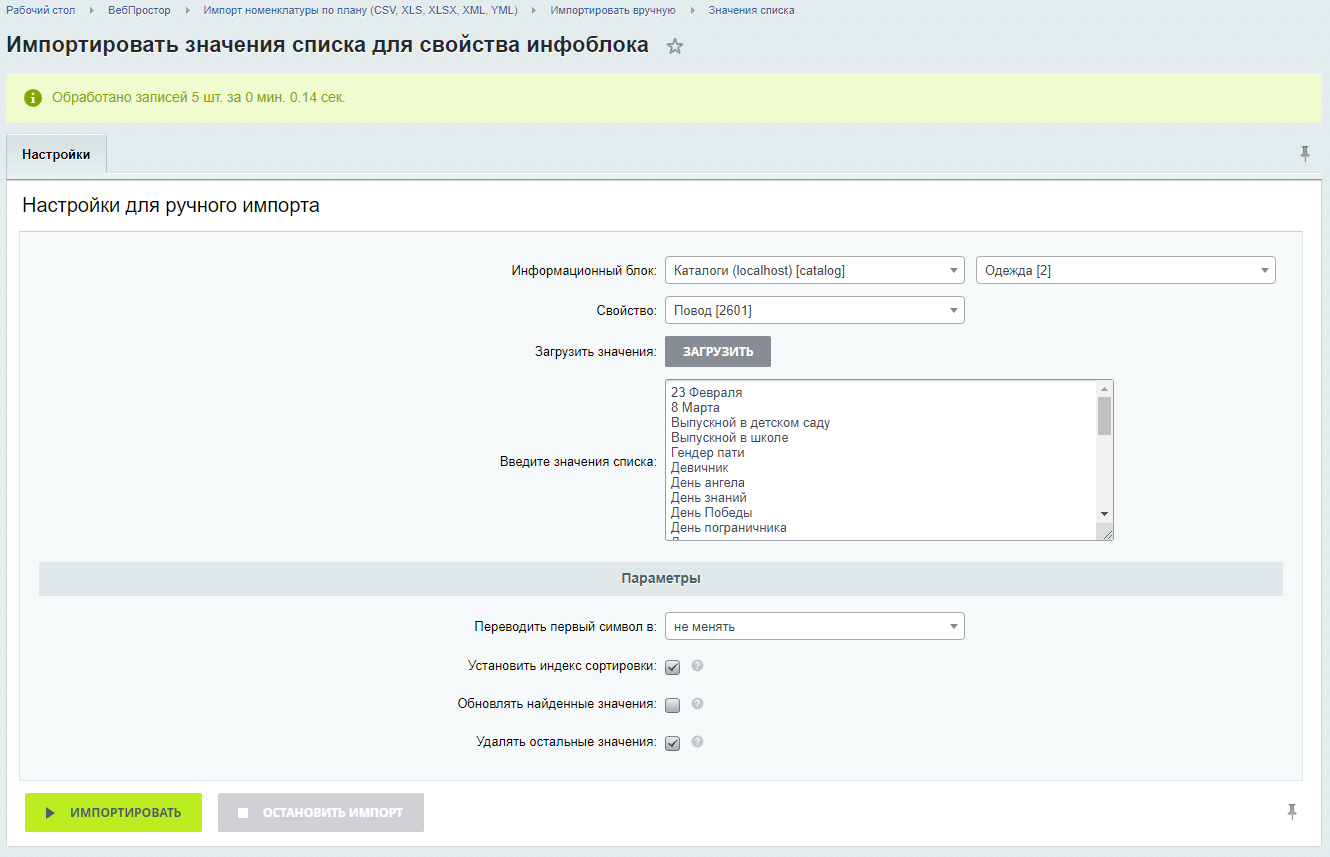
Task: Open the 'не менять' first symbol dropdown
Action: coord(815,626)
